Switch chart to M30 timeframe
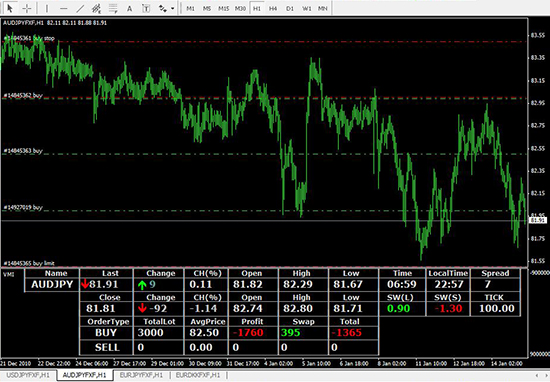This screenshot has width=550, height=382. click(x=240, y=8)
